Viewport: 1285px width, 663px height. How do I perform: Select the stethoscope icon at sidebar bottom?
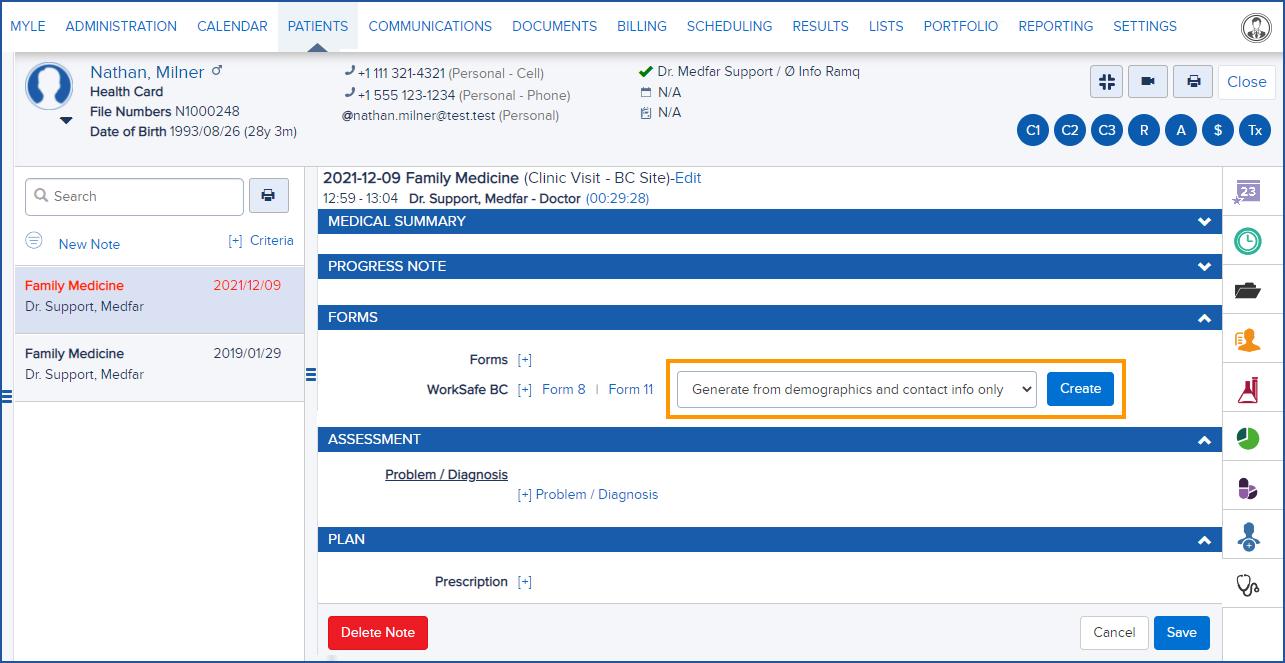(1248, 586)
